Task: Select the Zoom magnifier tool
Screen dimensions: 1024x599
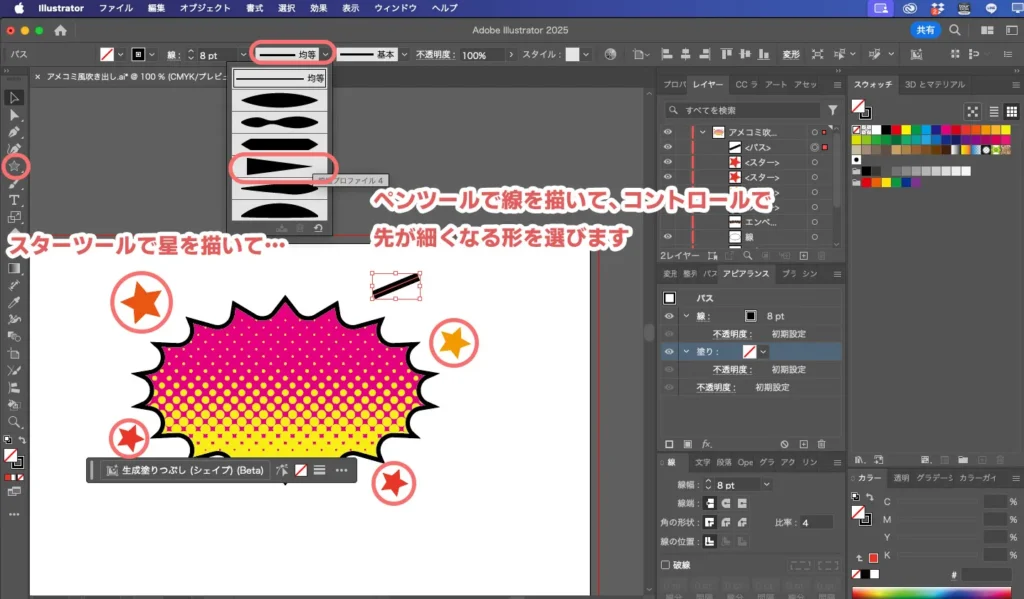Action: 14,422
